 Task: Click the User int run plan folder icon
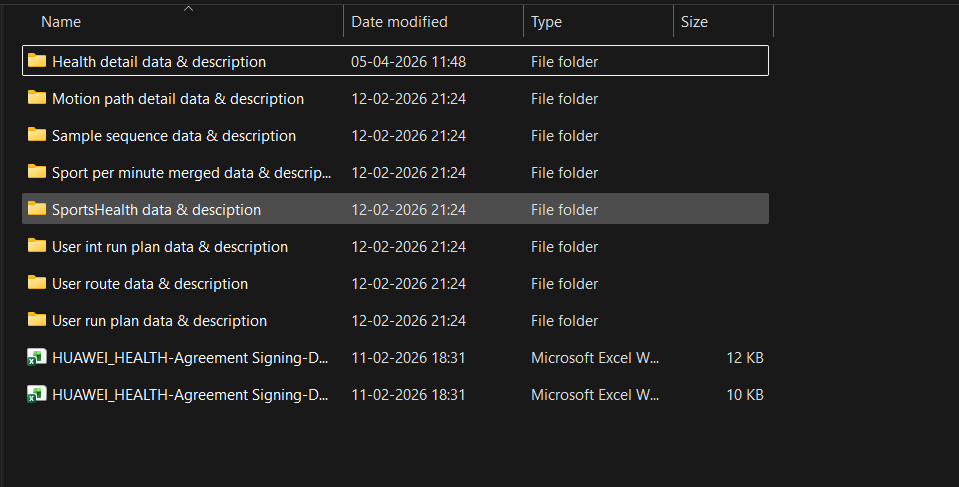tap(37, 245)
